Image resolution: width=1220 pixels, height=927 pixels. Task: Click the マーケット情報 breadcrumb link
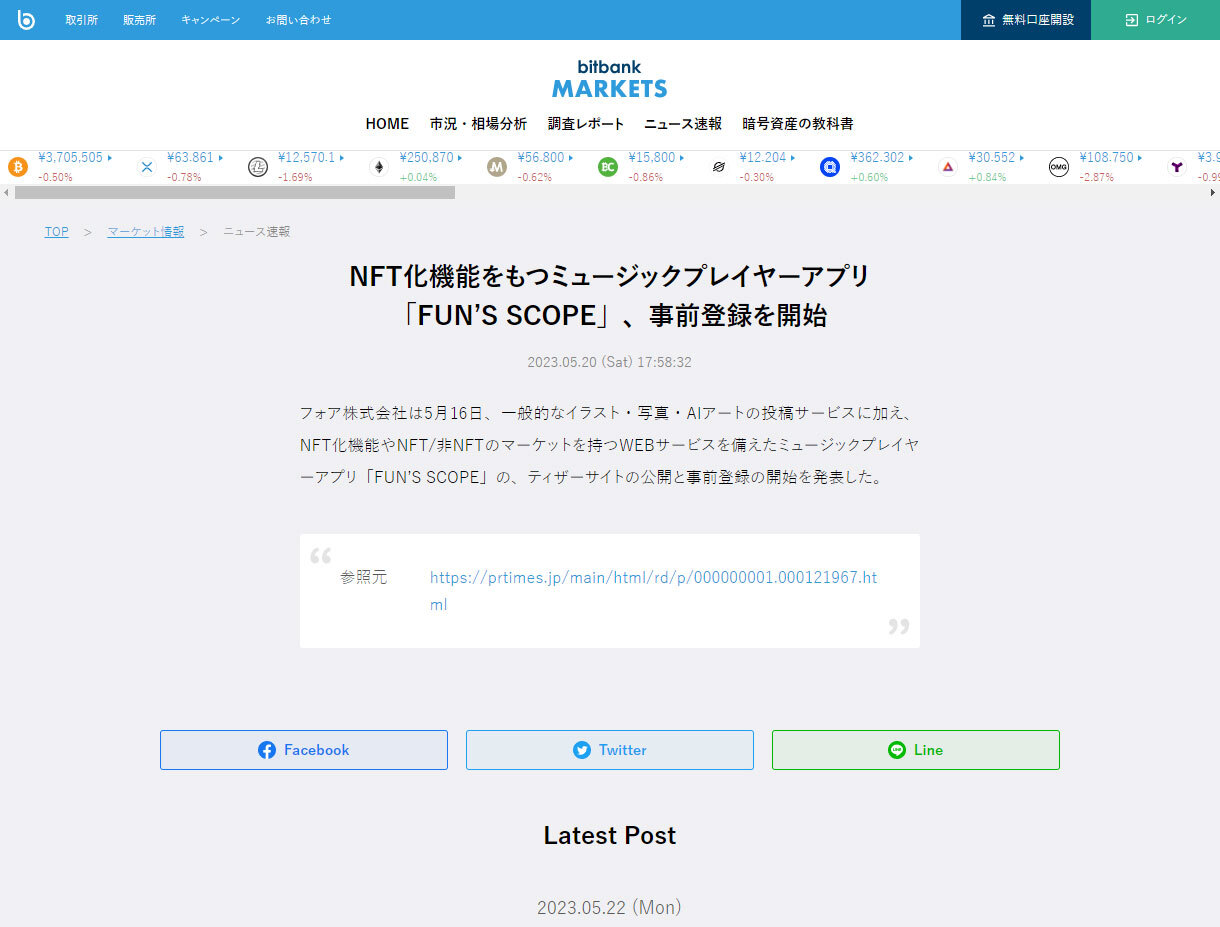click(145, 231)
